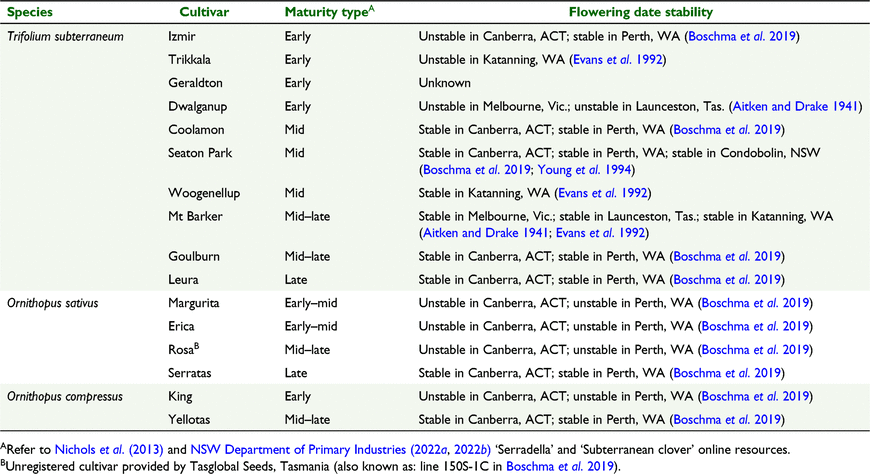Select the Mid-late maturity cell for Yellotas
The image size is (870, 474).
point(307,420)
